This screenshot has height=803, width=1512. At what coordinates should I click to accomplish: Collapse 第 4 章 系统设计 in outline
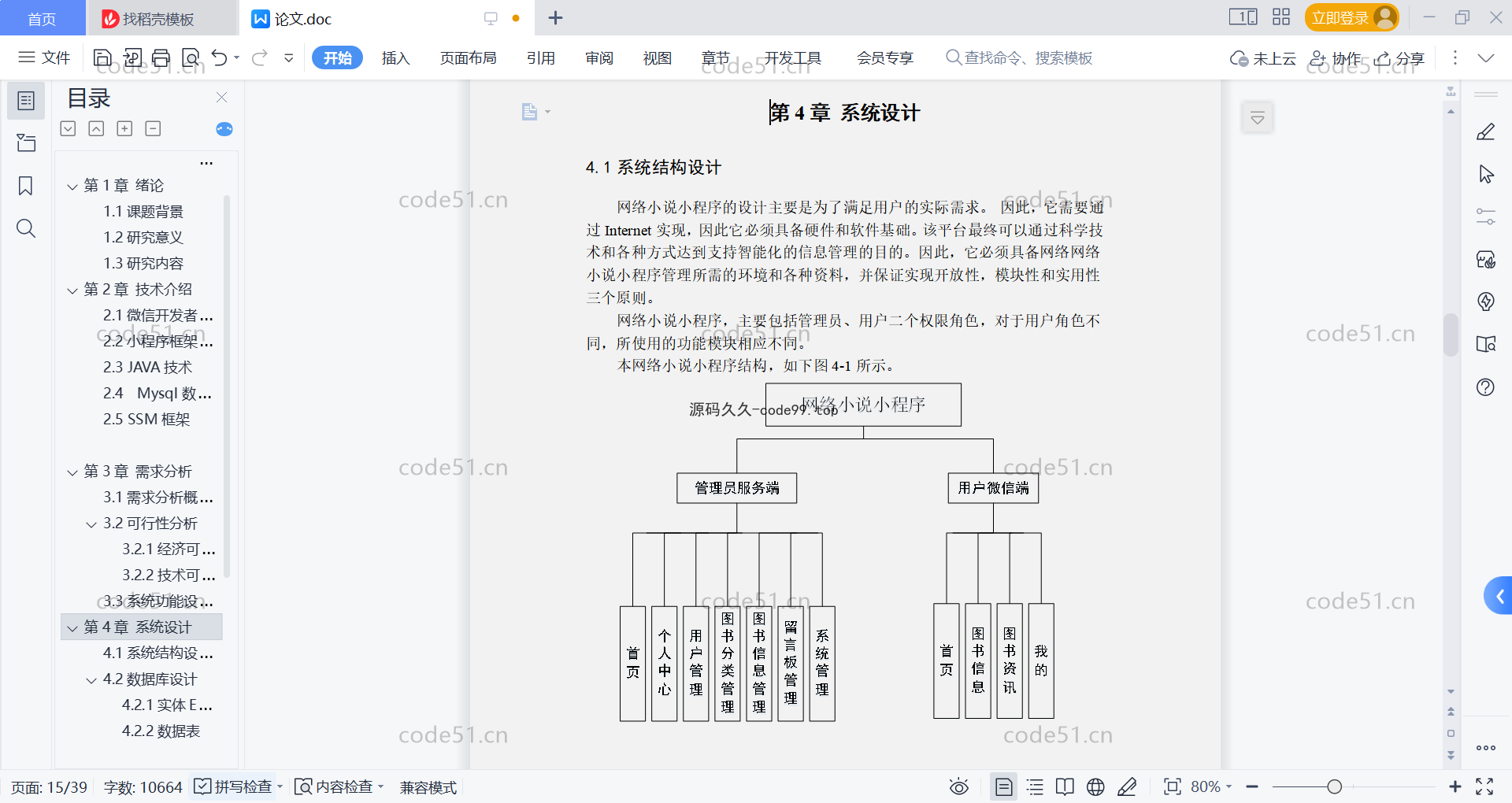coord(72,628)
